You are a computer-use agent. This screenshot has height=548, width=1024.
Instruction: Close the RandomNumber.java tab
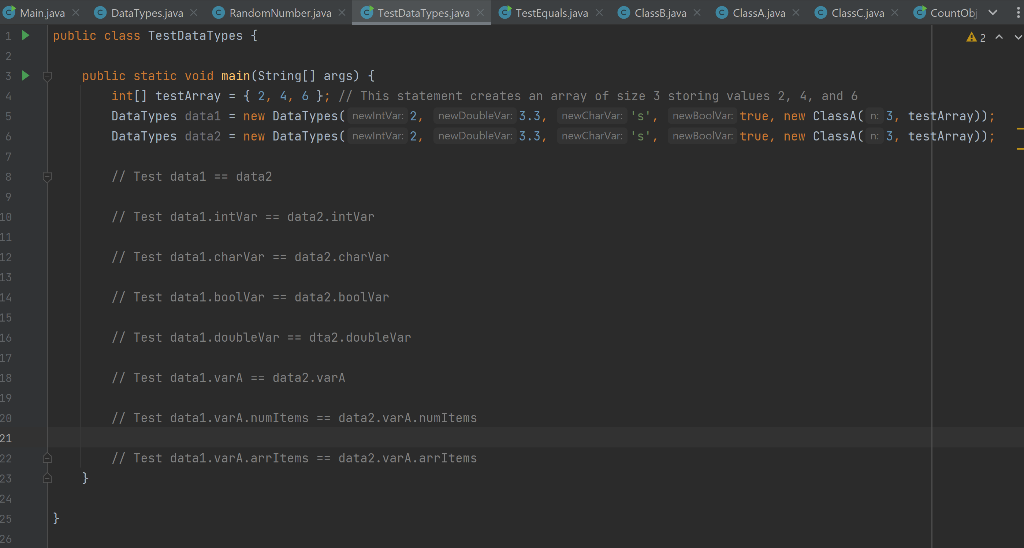pyautogui.click(x=342, y=12)
